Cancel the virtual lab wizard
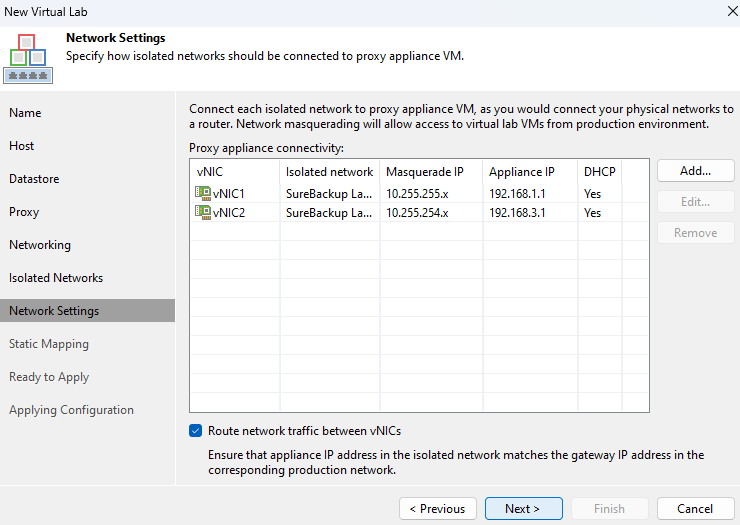This screenshot has height=525, width=740. pyautogui.click(x=695, y=508)
